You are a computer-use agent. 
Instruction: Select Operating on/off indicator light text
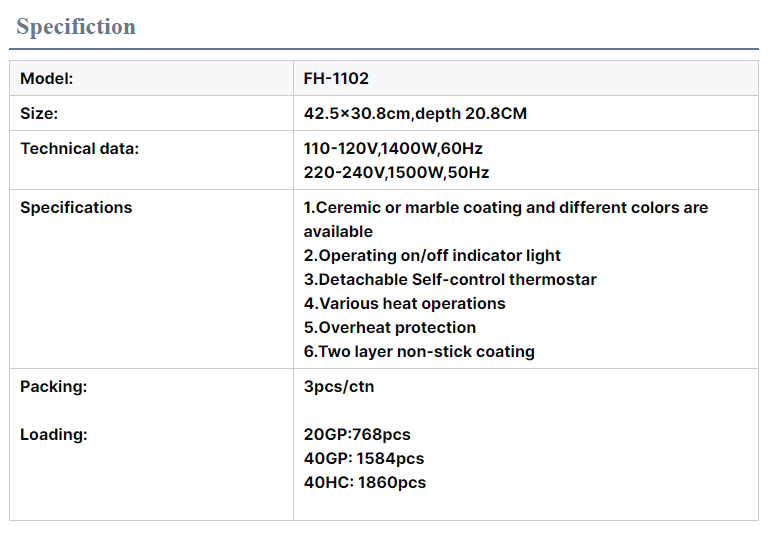432,256
